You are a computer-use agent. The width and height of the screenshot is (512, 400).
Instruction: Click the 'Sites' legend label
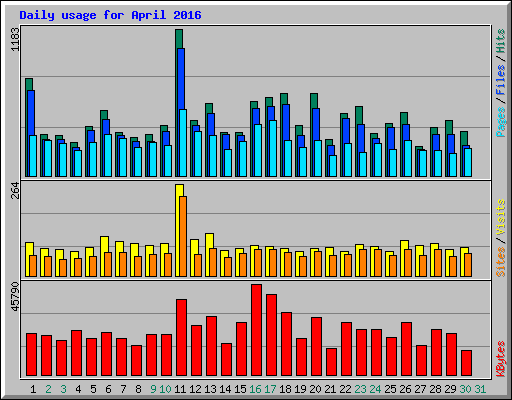click(x=500, y=262)
